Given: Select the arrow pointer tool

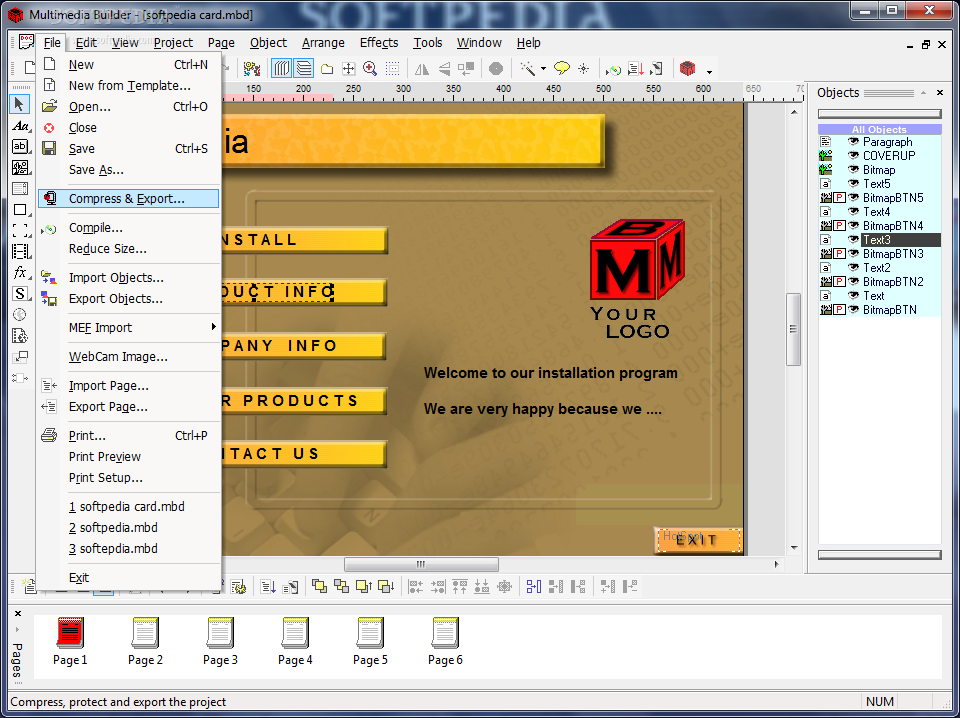Looking at the screenshot, I should point(20,105).
